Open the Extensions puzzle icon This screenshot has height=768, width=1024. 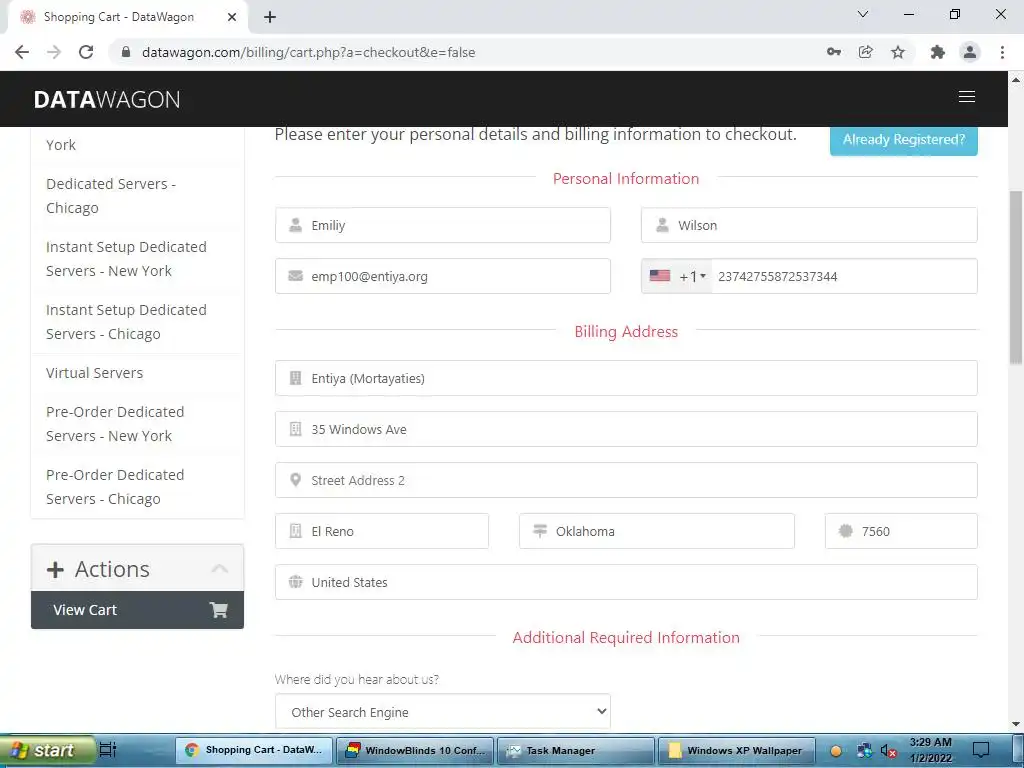[938, 52]
